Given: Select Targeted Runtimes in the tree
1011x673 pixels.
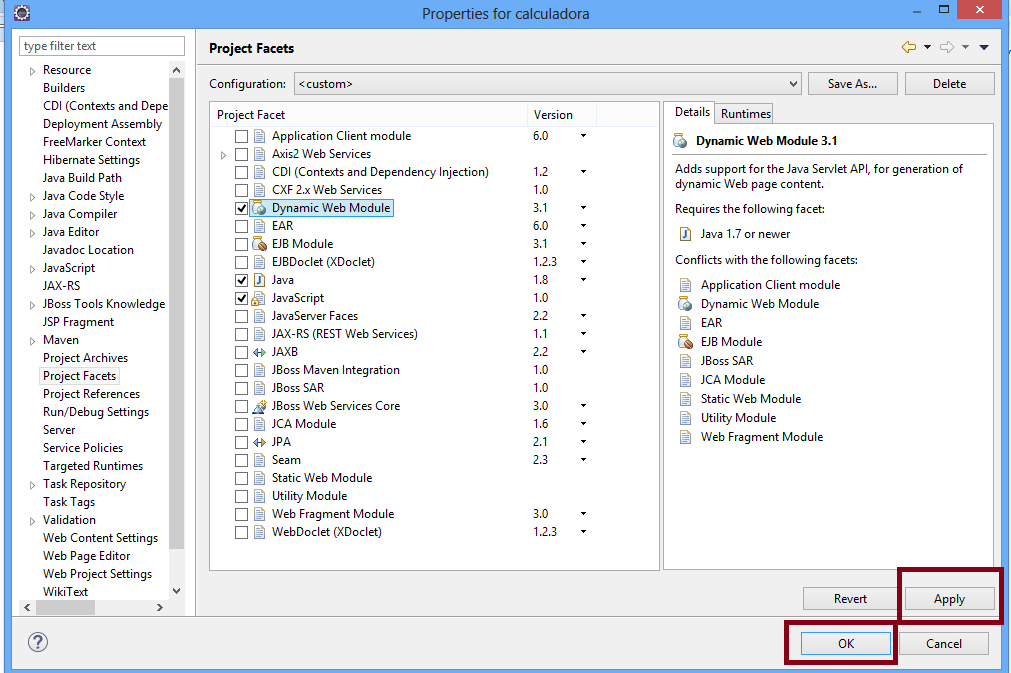Looking at the screenshot, I should (93, 465).
